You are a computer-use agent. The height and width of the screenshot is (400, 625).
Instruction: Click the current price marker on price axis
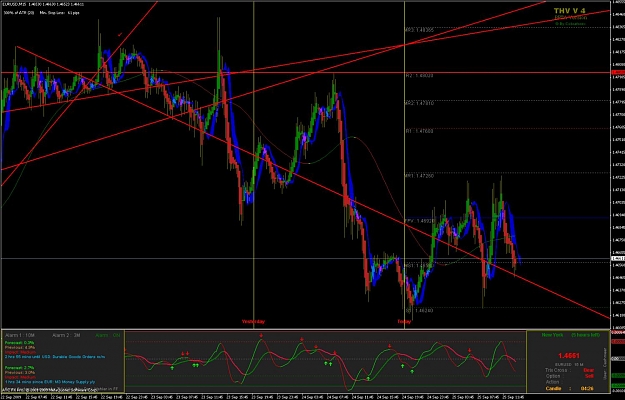[617, 259]
